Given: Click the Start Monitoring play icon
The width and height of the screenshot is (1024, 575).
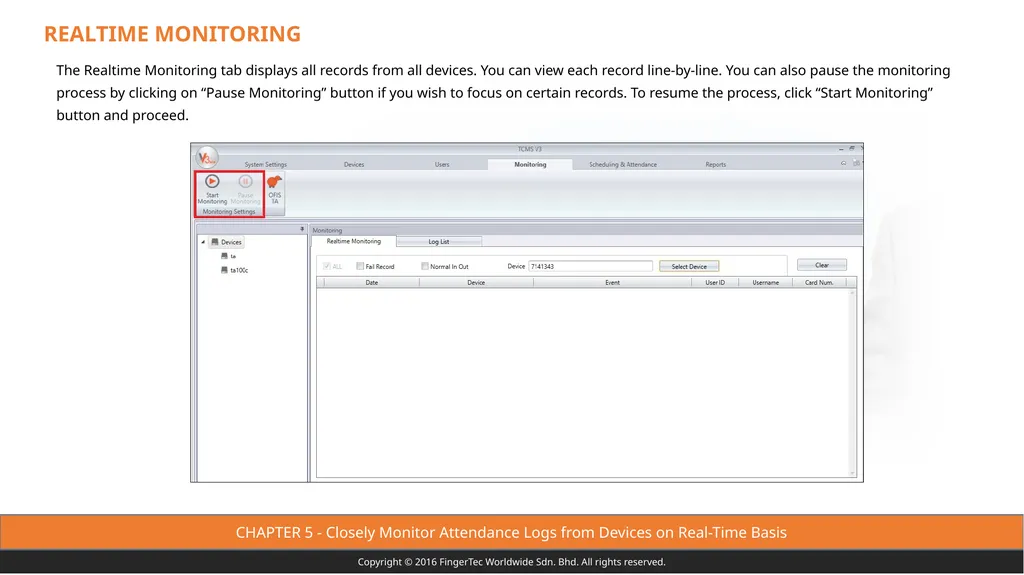Looking at the screenshot, I should pos(212,182).
